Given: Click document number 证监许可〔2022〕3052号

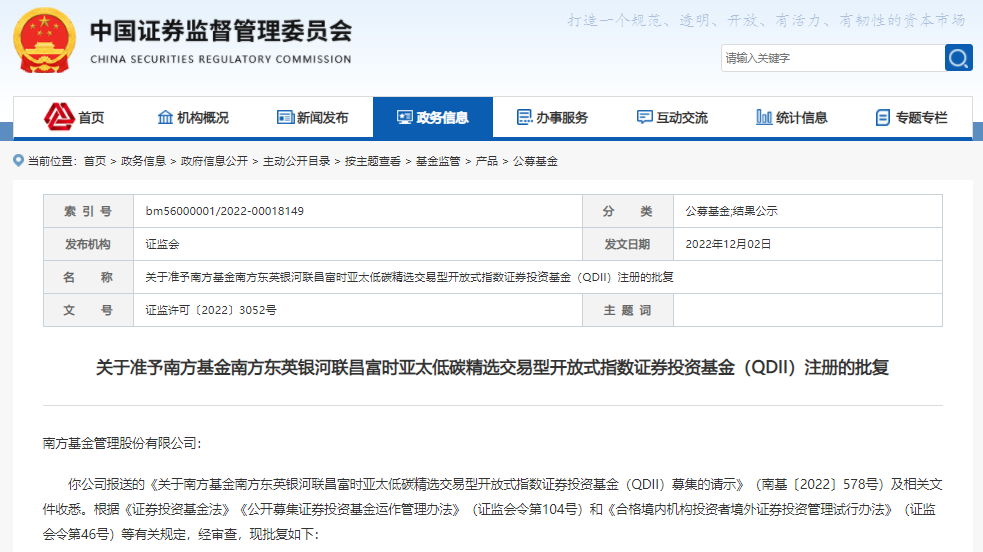Looking at the screenshot, I should tap(211, 310).
